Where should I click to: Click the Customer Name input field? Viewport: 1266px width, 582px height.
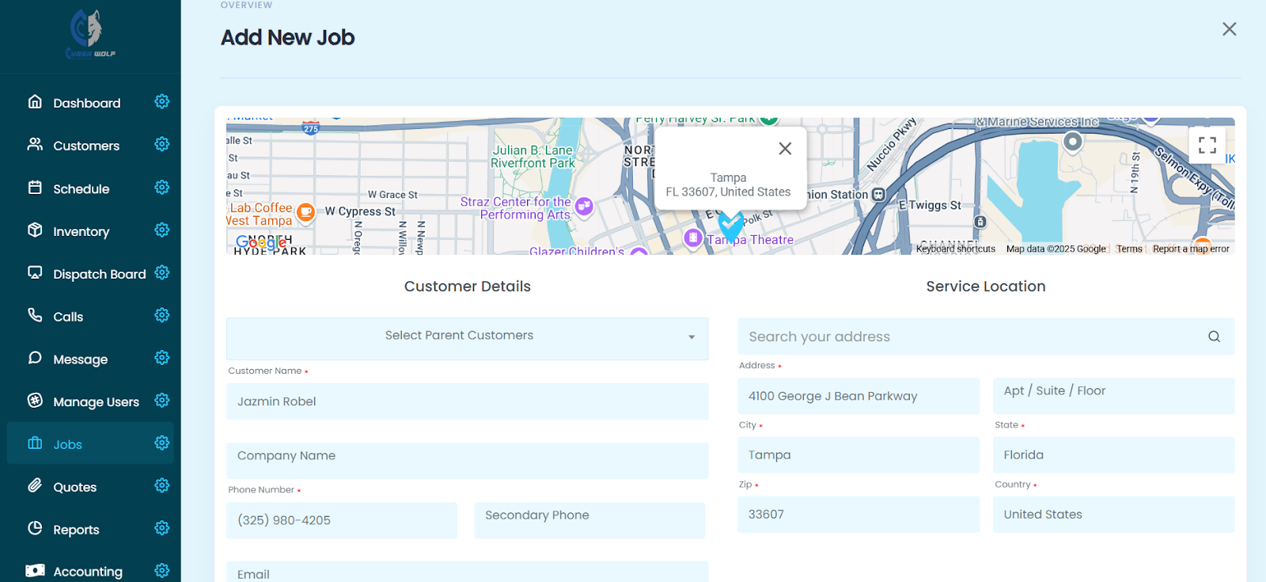(x=467, y=402)
